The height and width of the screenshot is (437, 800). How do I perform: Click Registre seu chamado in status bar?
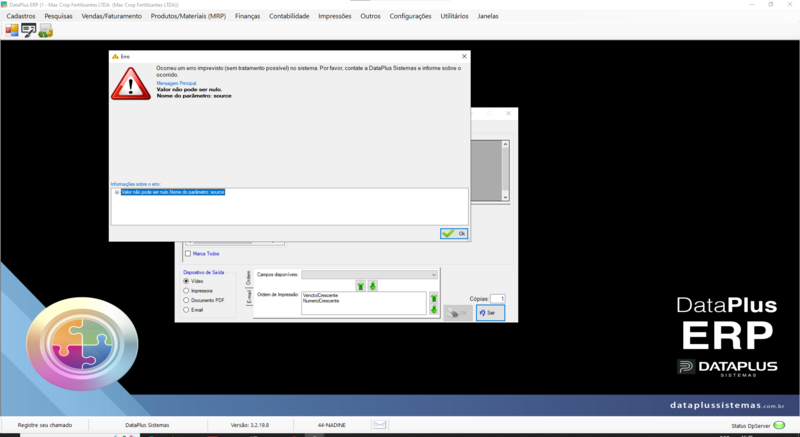(45, 425)
